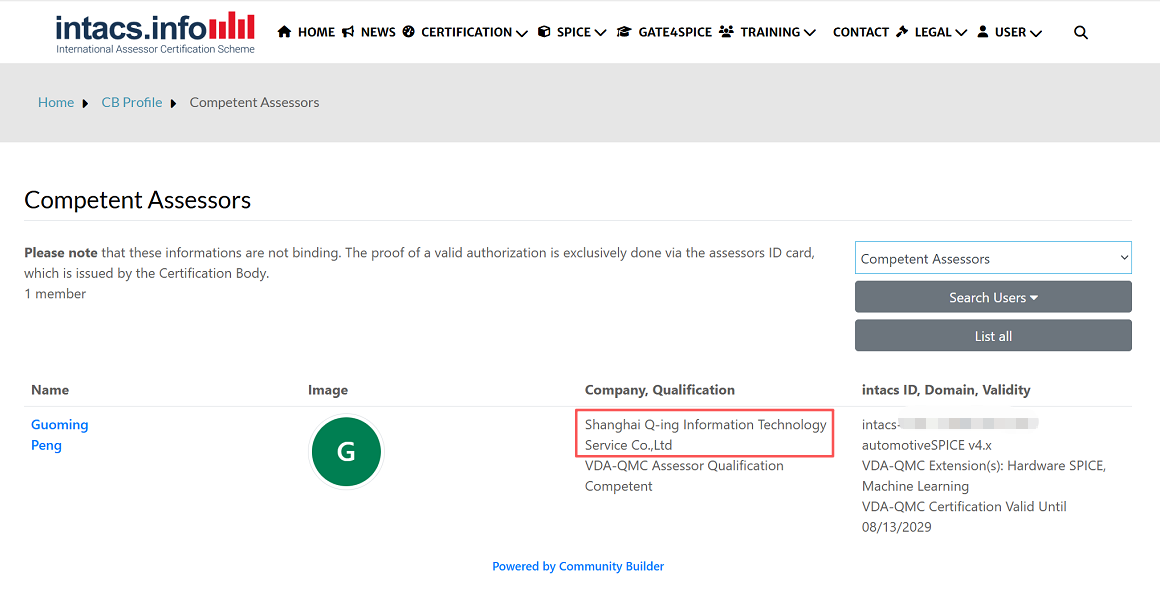Click the green G avatar image
This screenshot has height=599, width=1161.
pos(347,452)
